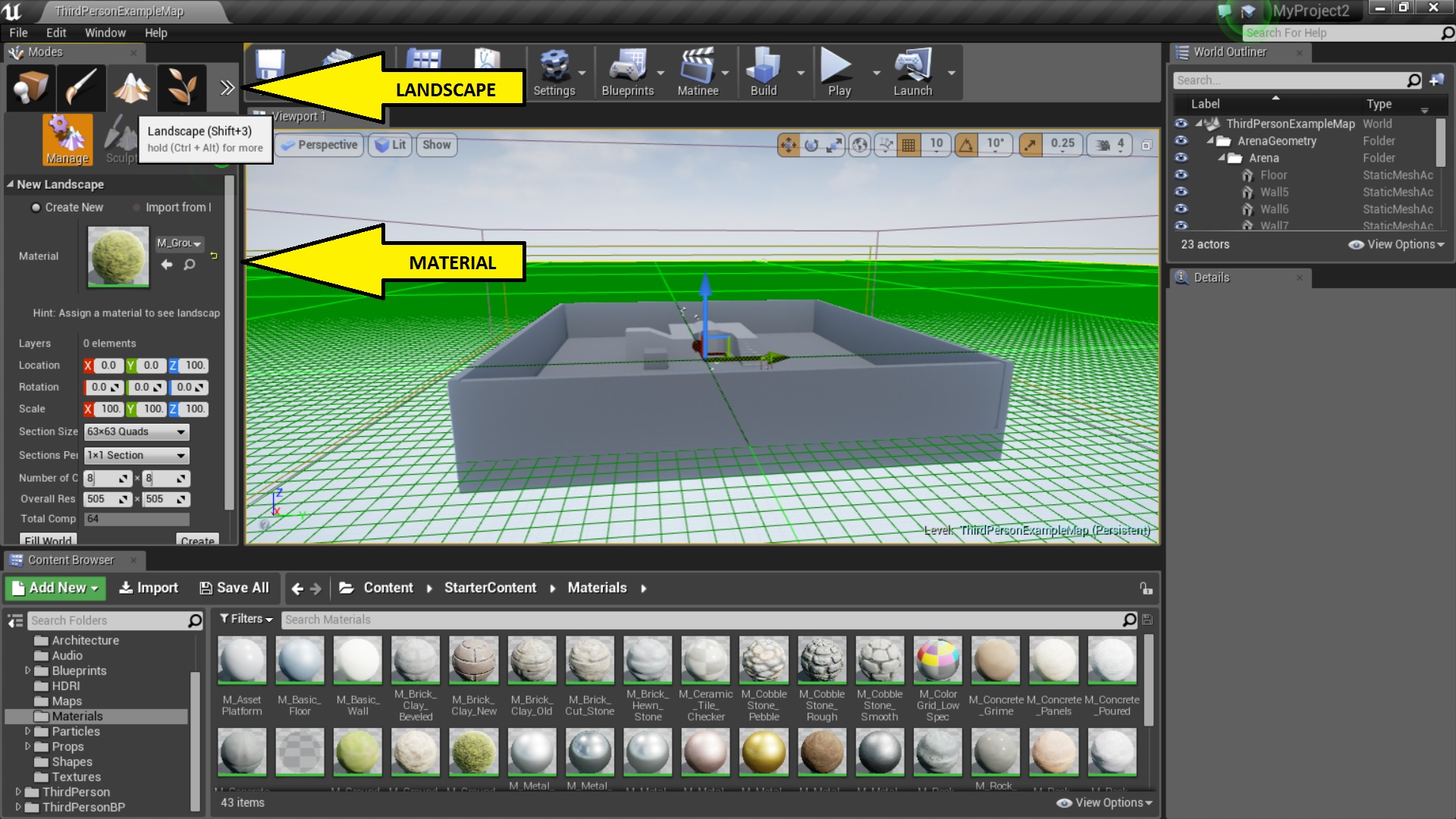
Task: Click the Save All button
Action: point(234,588)
